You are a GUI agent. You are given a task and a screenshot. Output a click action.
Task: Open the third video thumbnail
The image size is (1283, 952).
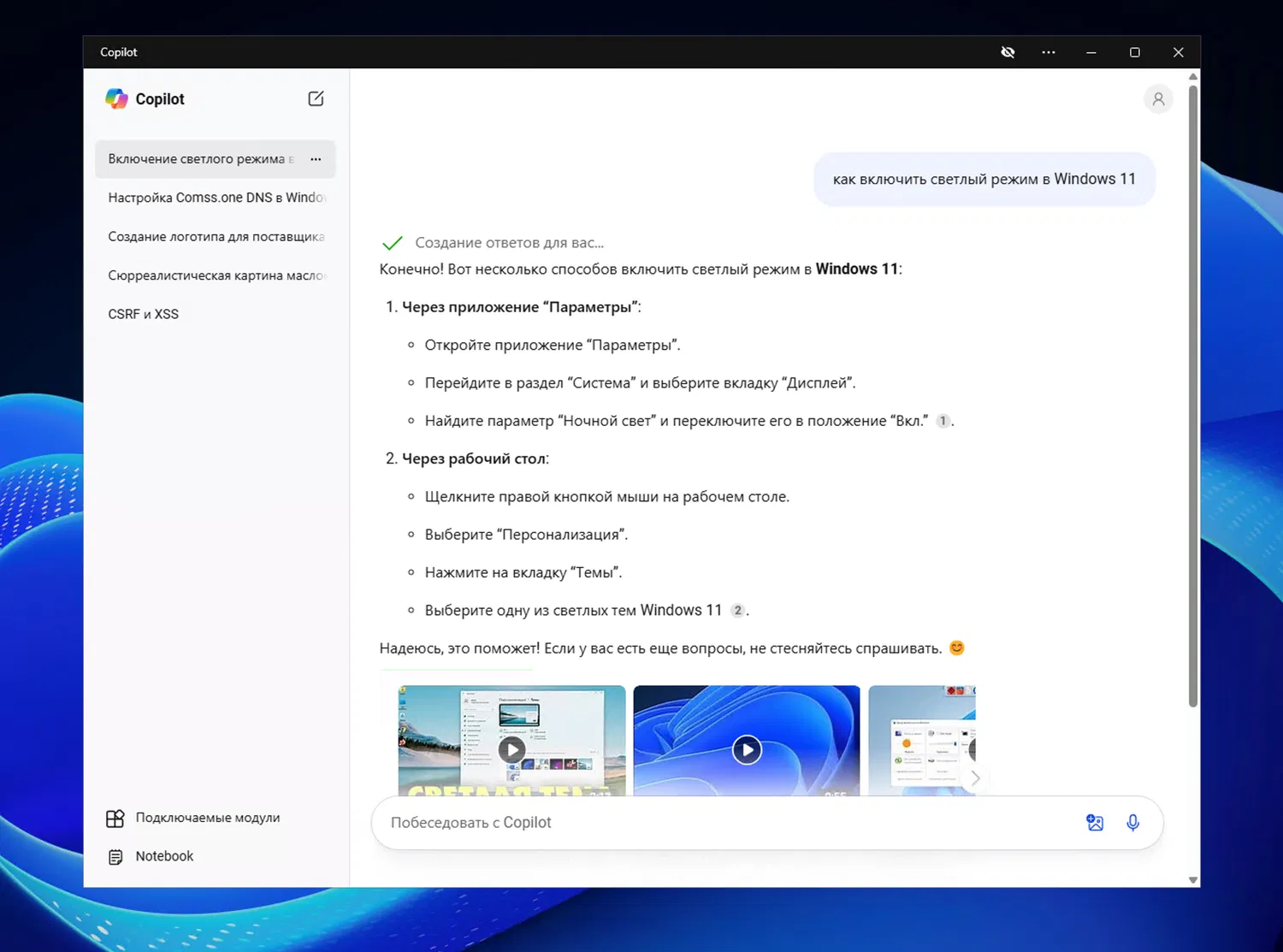(921, 741)
